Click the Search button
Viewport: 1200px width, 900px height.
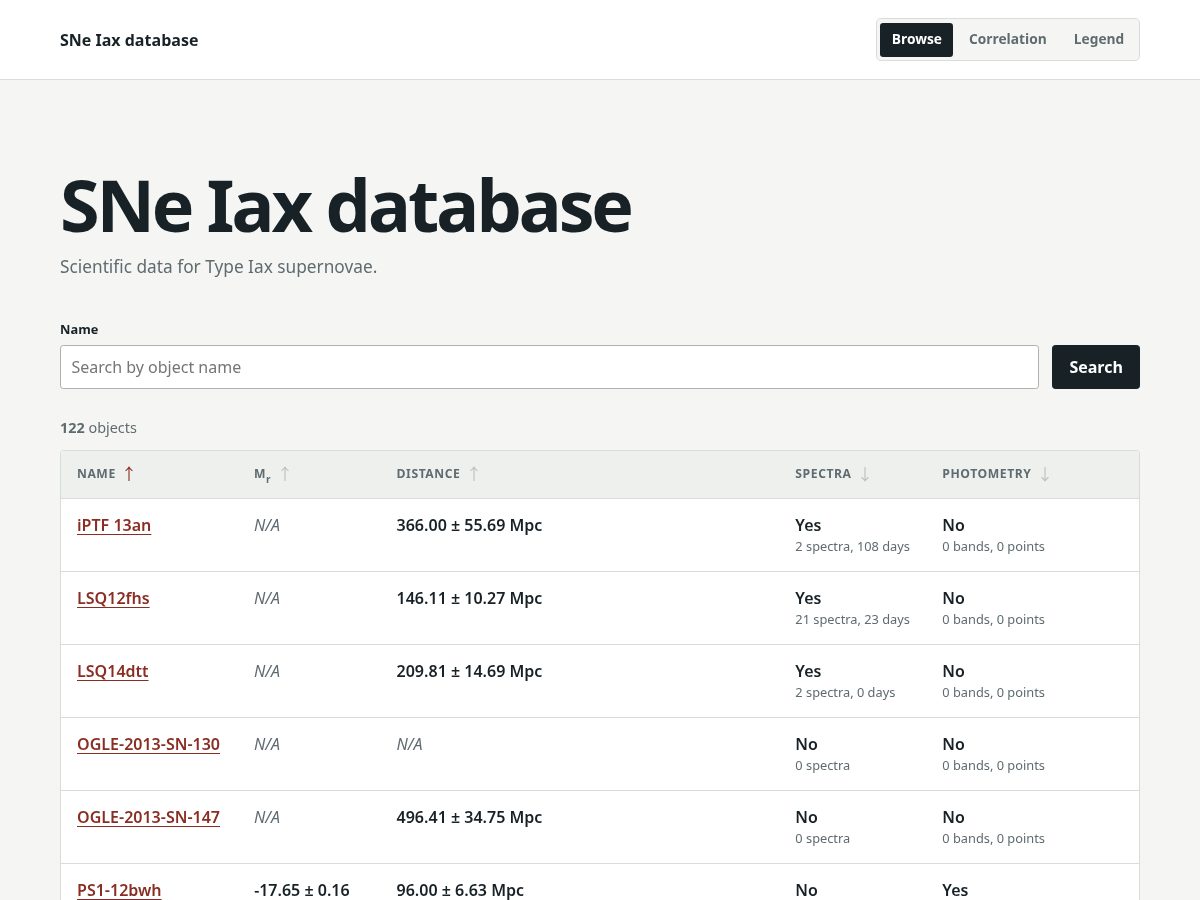[x=1096, y=367]
